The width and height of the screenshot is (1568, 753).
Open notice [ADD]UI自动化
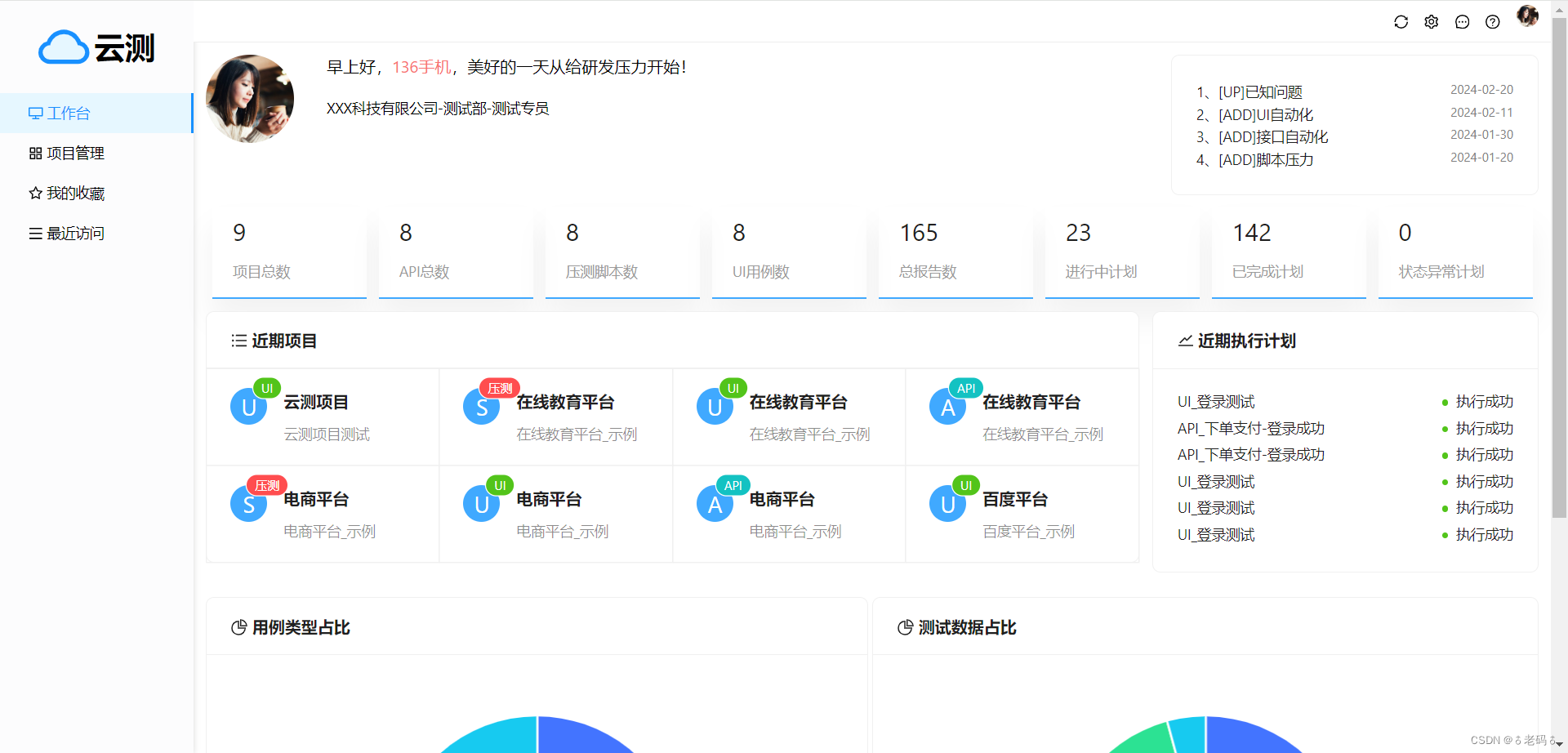point(1266,115)
